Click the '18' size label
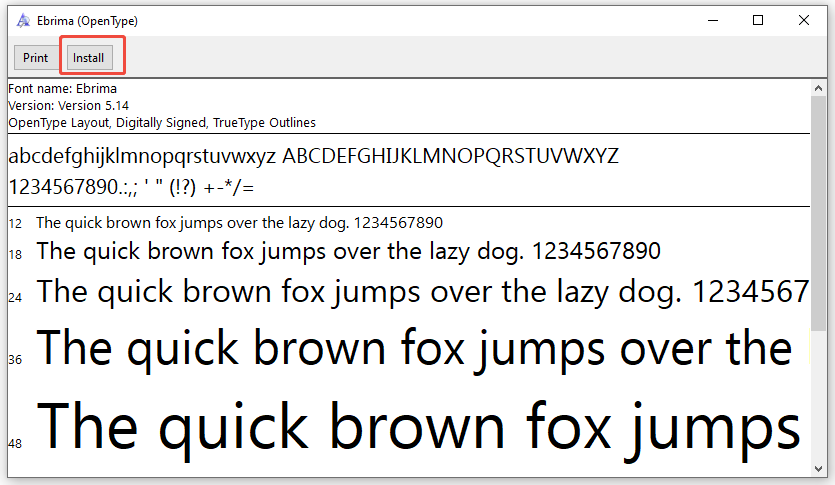The image size is (835, 485). tap(15, 254)
